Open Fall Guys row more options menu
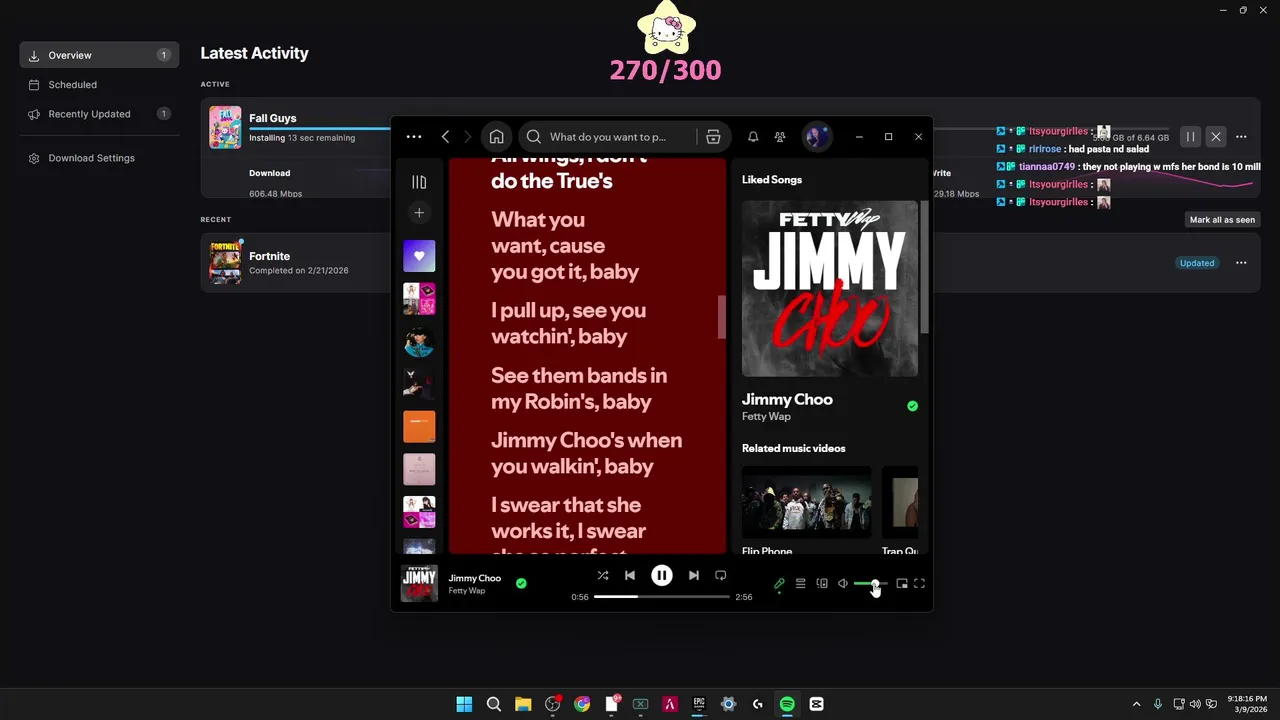 pos(1241,137)
